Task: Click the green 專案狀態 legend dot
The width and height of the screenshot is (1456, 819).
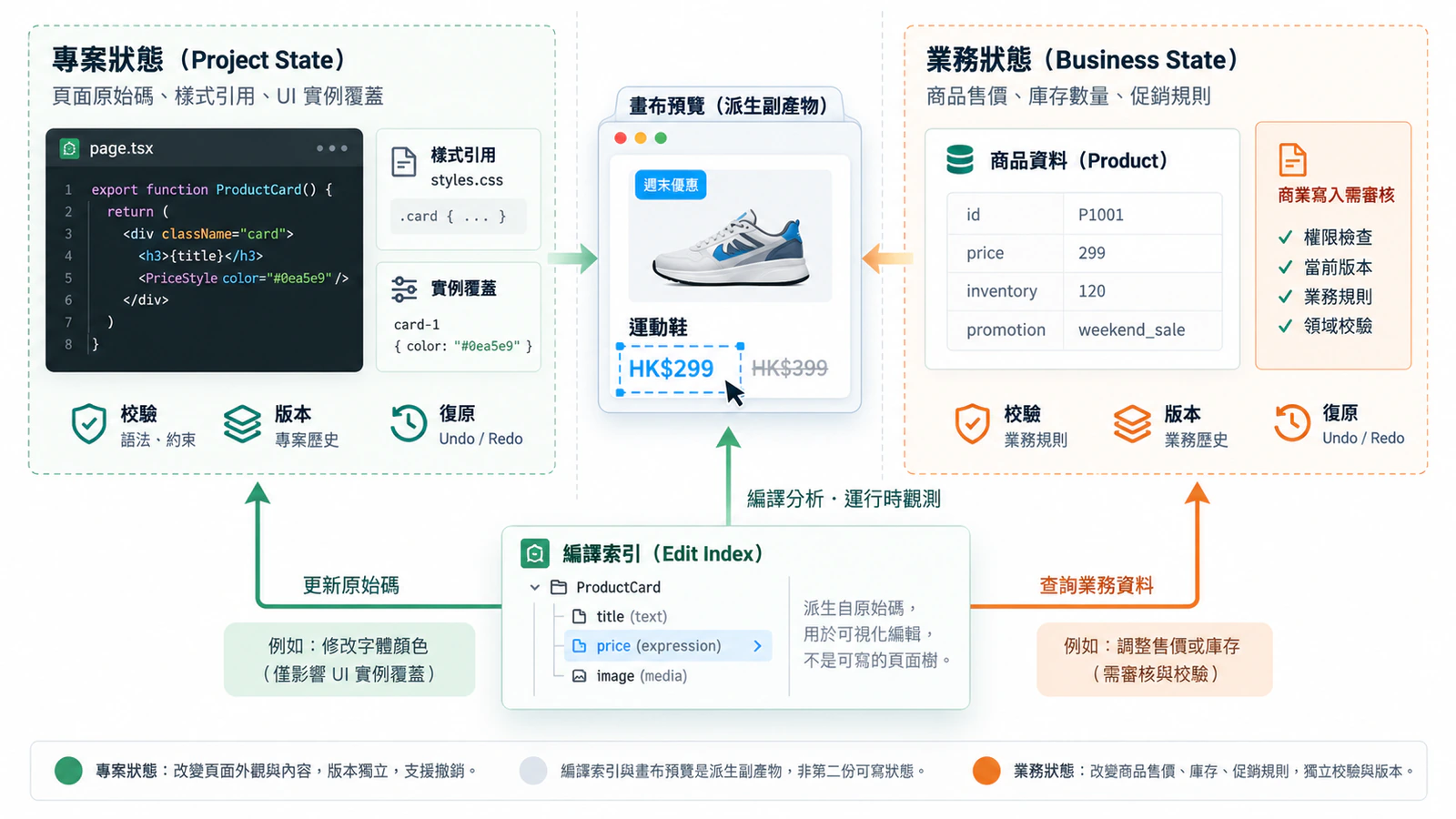Action: point(68,771)
